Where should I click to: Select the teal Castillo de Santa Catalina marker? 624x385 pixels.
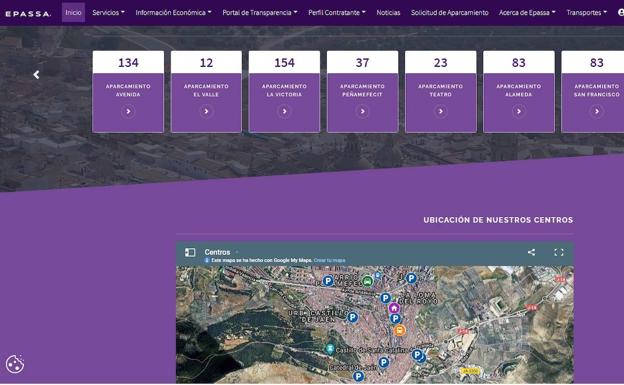click(330, 349)
